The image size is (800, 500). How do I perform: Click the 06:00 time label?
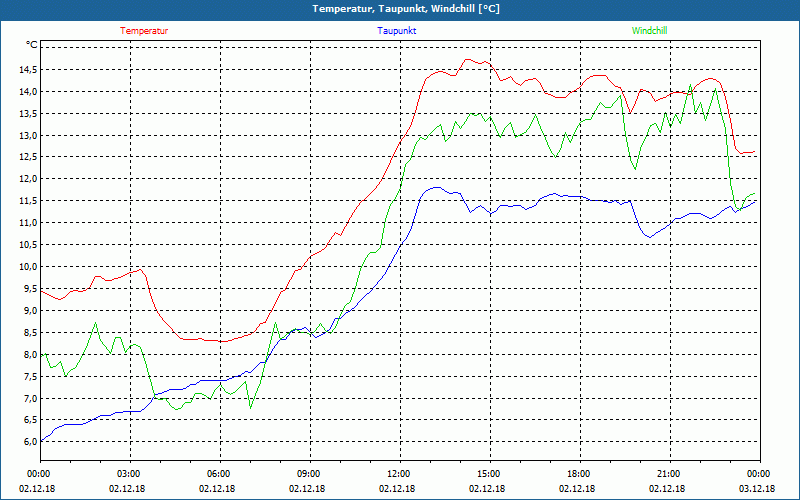coord(220,474)
